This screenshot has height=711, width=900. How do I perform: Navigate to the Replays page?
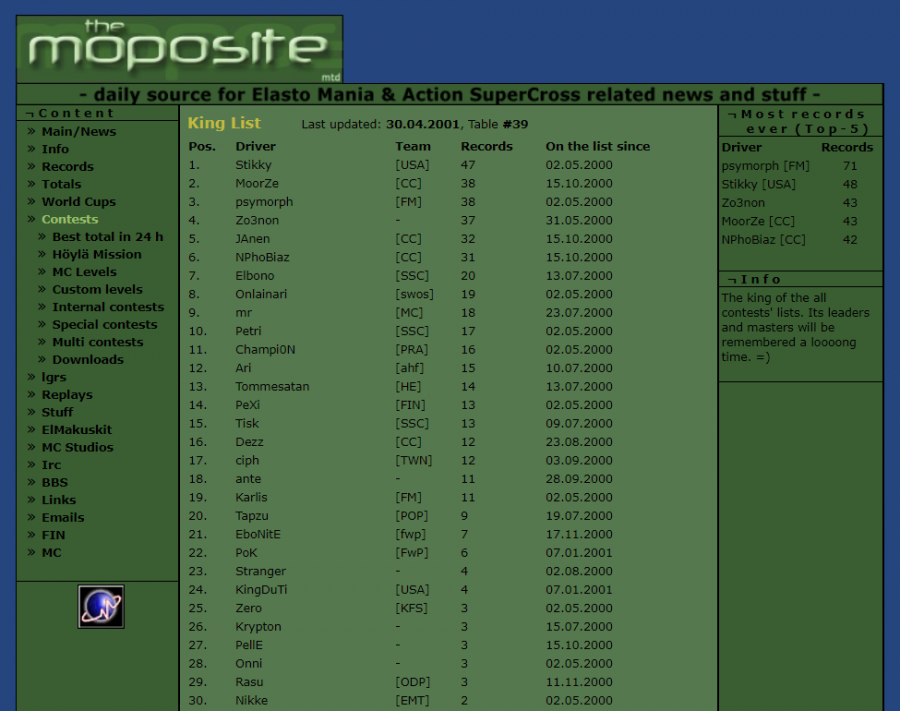pyautogui.click(x=66, y=395)
